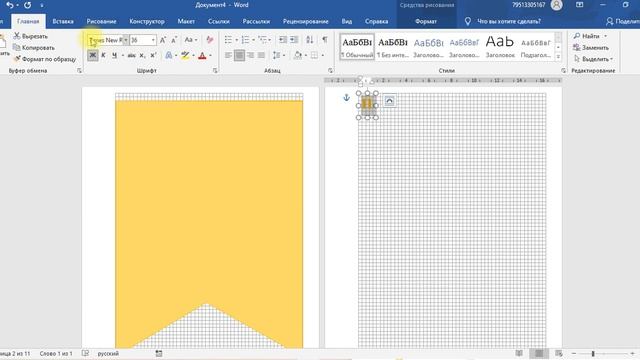Open font size dropdown arrow
Screen dimensions: 640x360
tap(153, 40)
